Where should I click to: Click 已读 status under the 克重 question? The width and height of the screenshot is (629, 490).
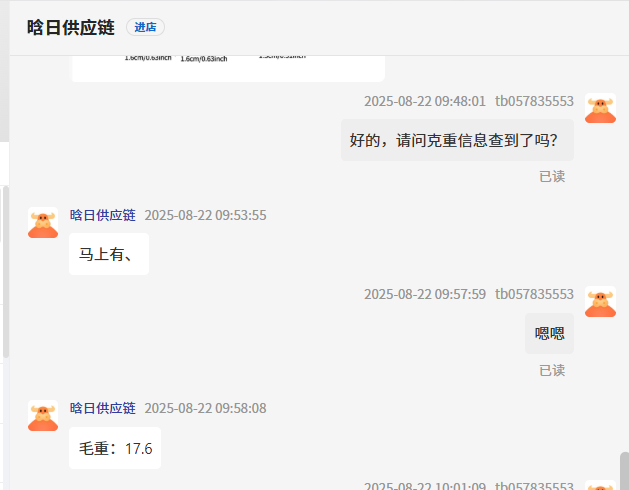tap(552, 176)
